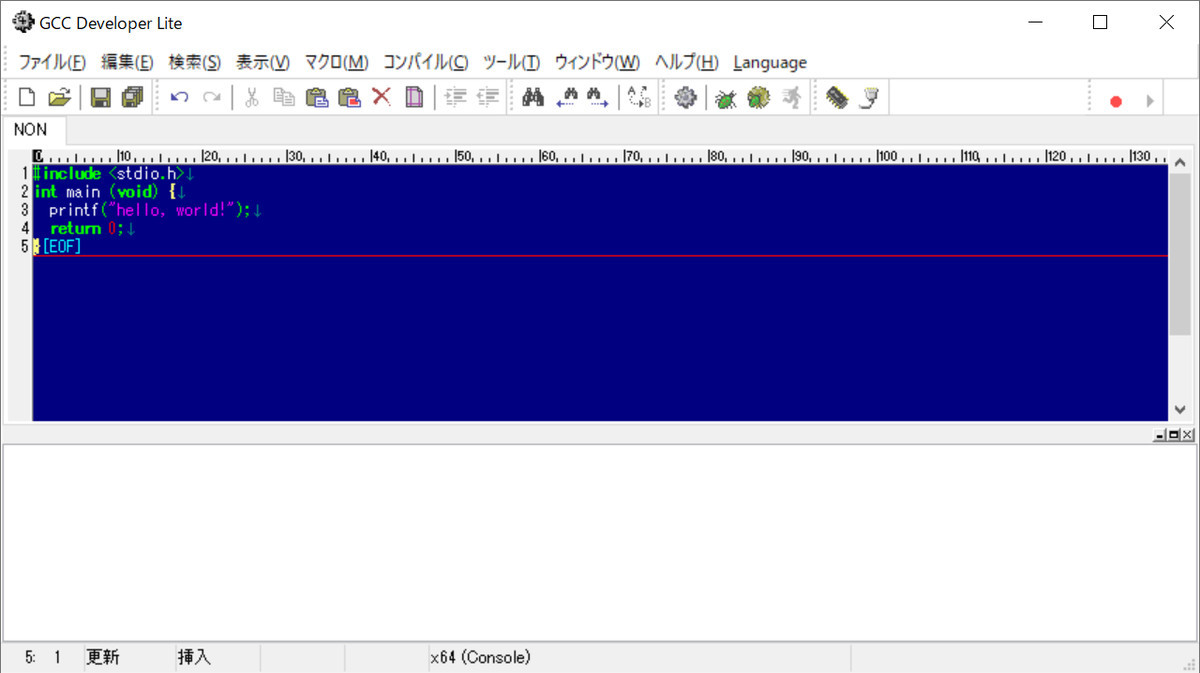Click the [EOF] marker
The image size is (1200, 673).
[61, 246]
